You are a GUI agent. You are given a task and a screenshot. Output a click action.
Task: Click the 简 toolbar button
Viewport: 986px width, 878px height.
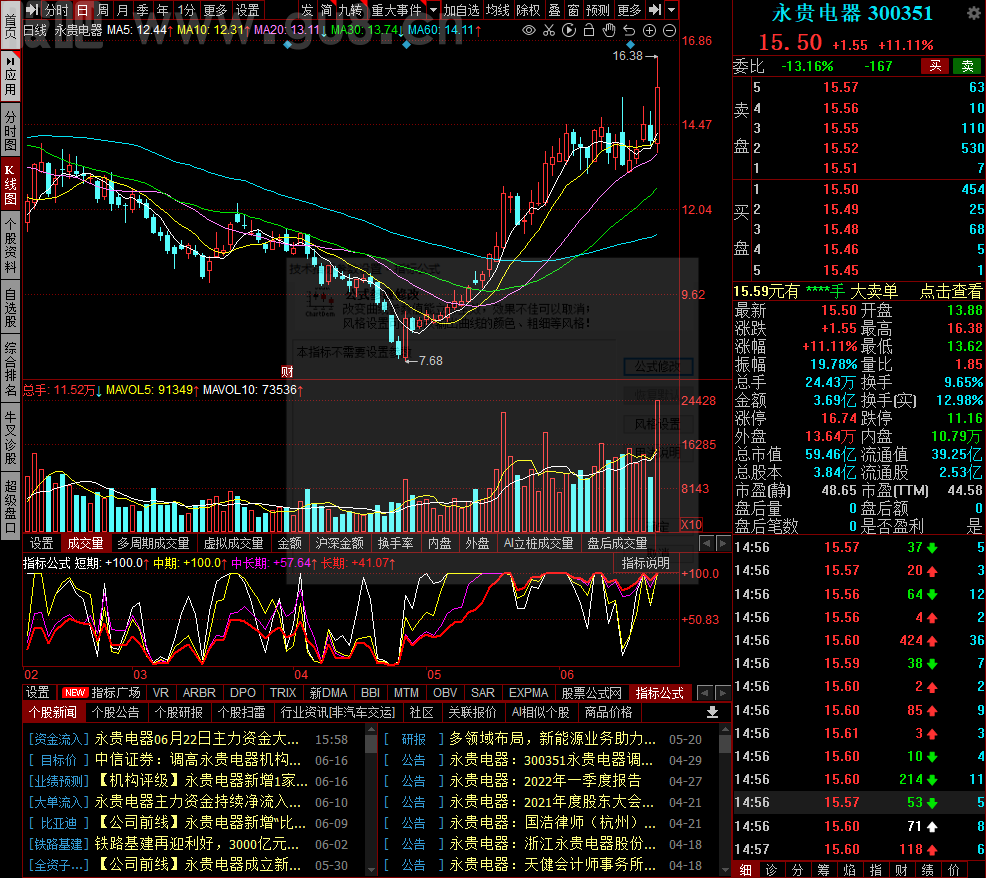point(326,10)
